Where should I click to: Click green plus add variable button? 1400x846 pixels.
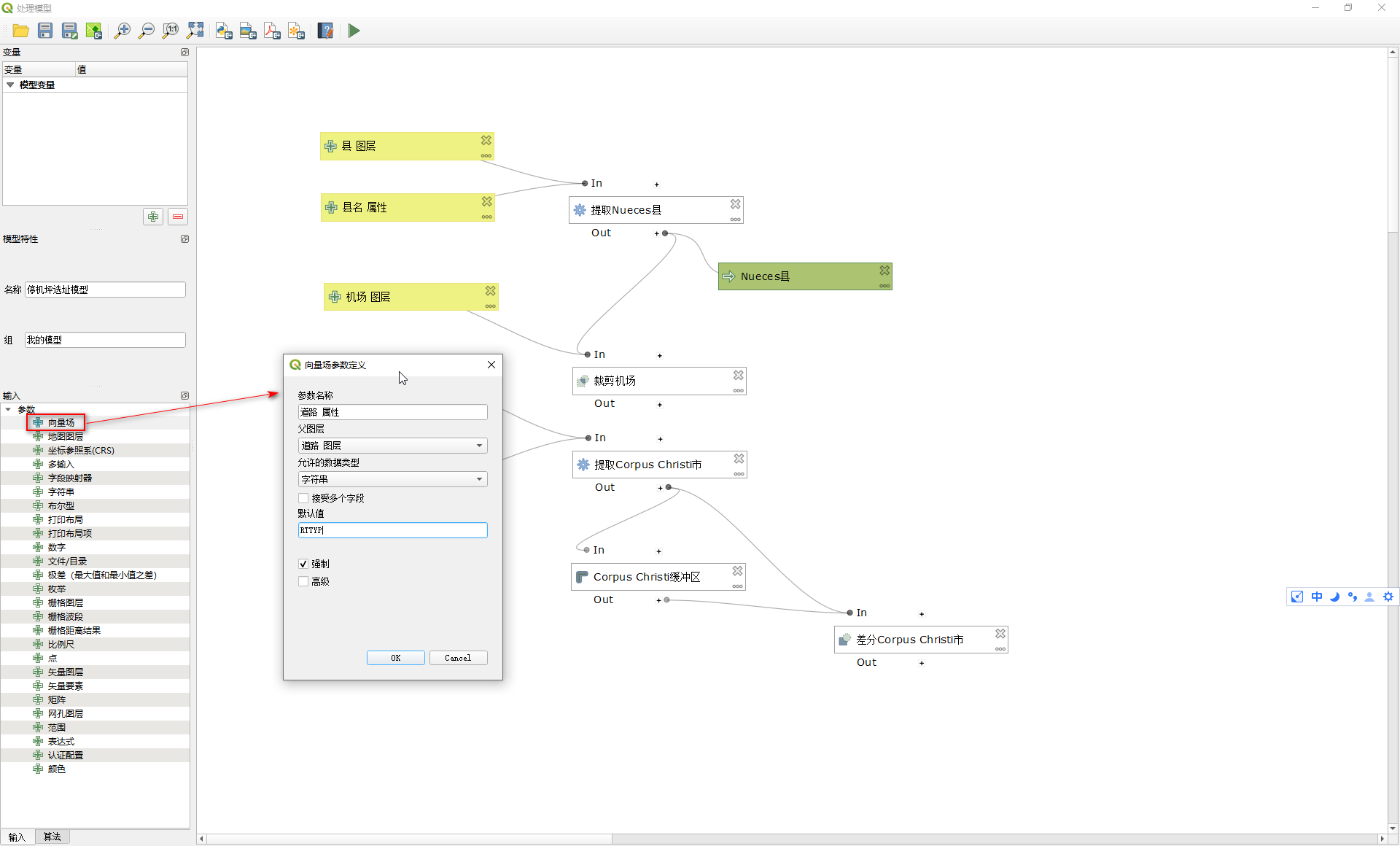click(153, 217)
